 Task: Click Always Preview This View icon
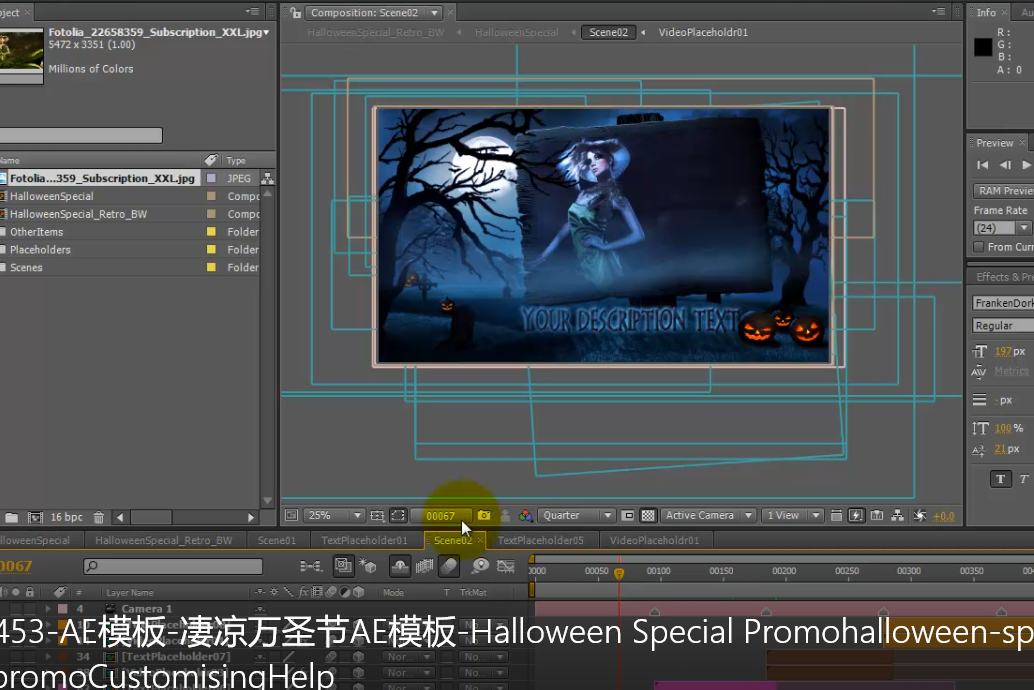tap(291, 515)
